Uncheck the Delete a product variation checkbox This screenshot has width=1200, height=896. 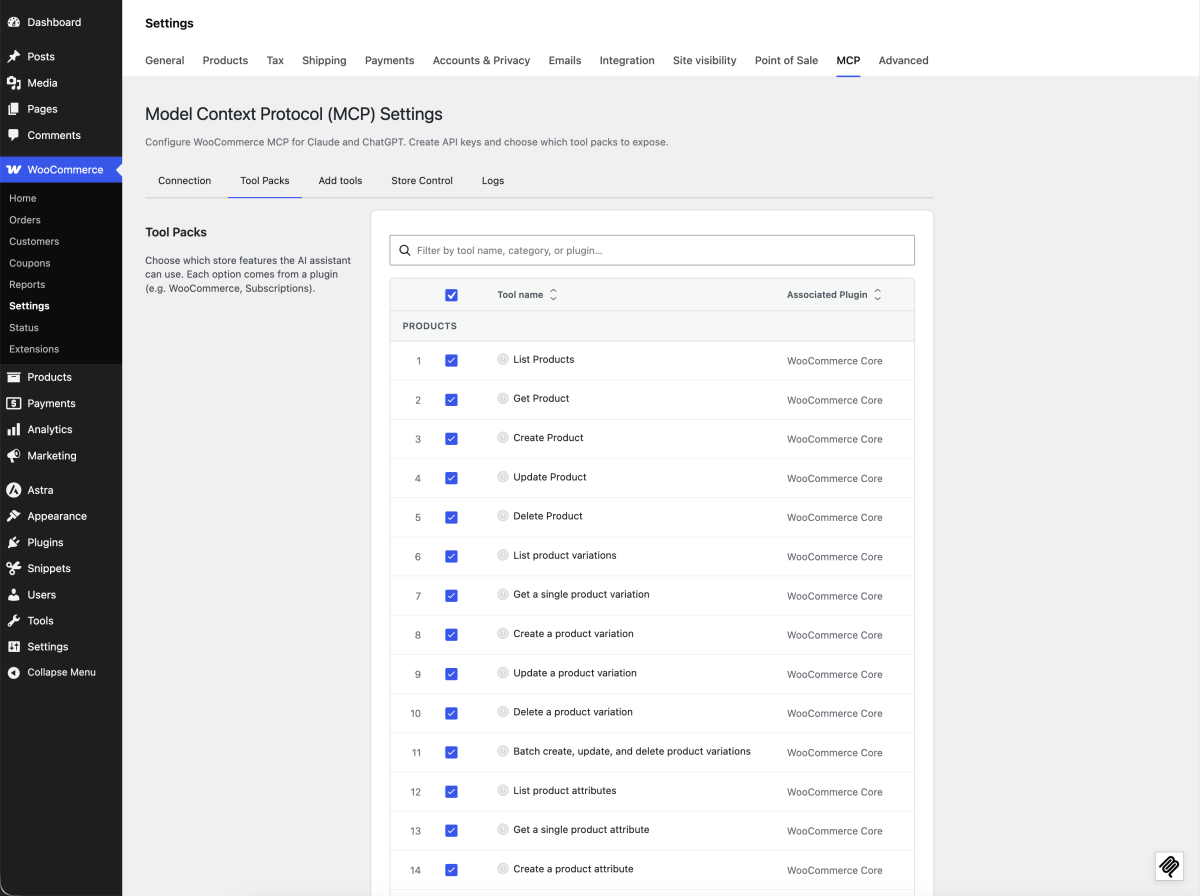451,713
